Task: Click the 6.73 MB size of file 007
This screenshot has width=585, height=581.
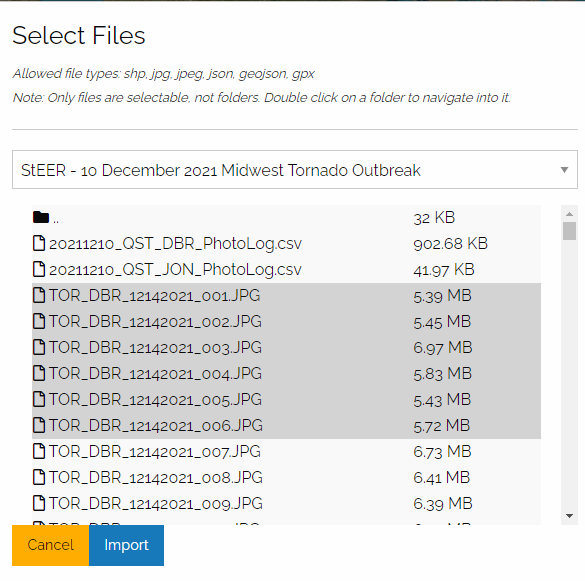Action: click(x=442, y=451)
